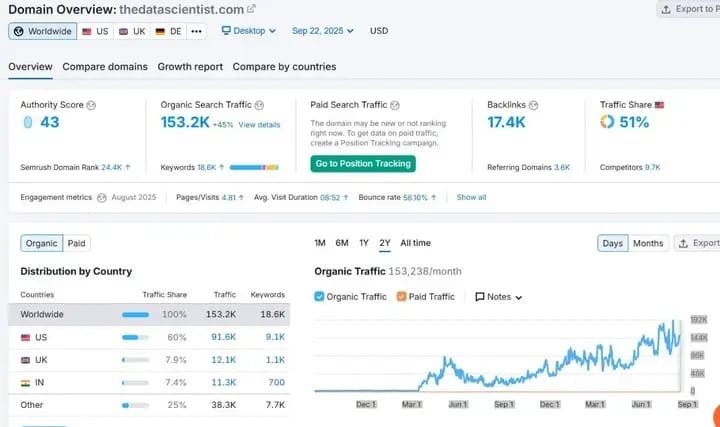Click the Go to Position Tracking button

click(x=361, y=163)
